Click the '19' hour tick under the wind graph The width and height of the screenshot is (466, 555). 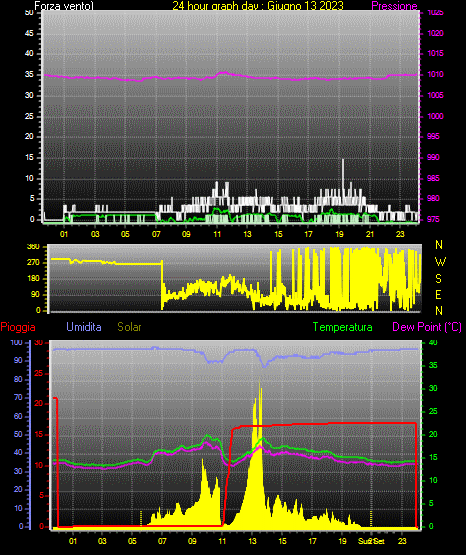tap(339, 234)
